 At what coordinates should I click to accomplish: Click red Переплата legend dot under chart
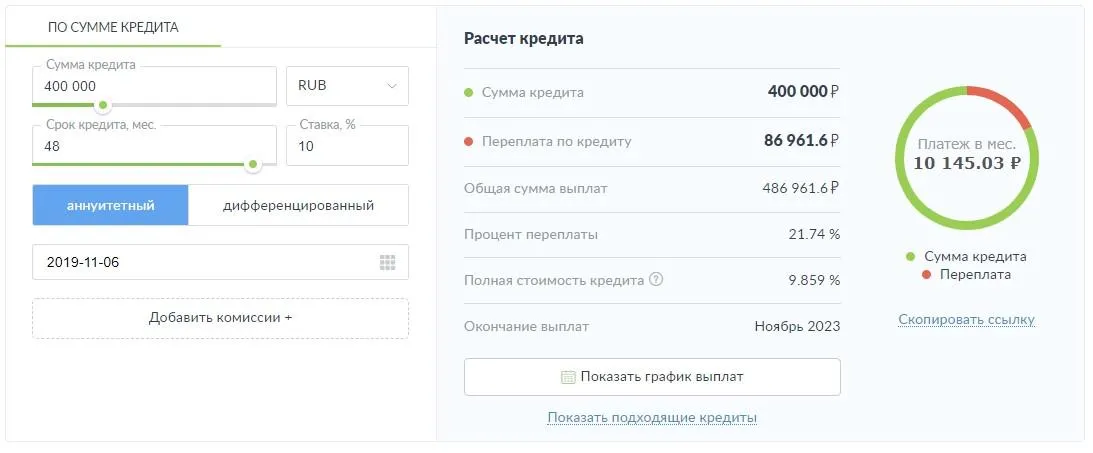click(x=926, y=274)
